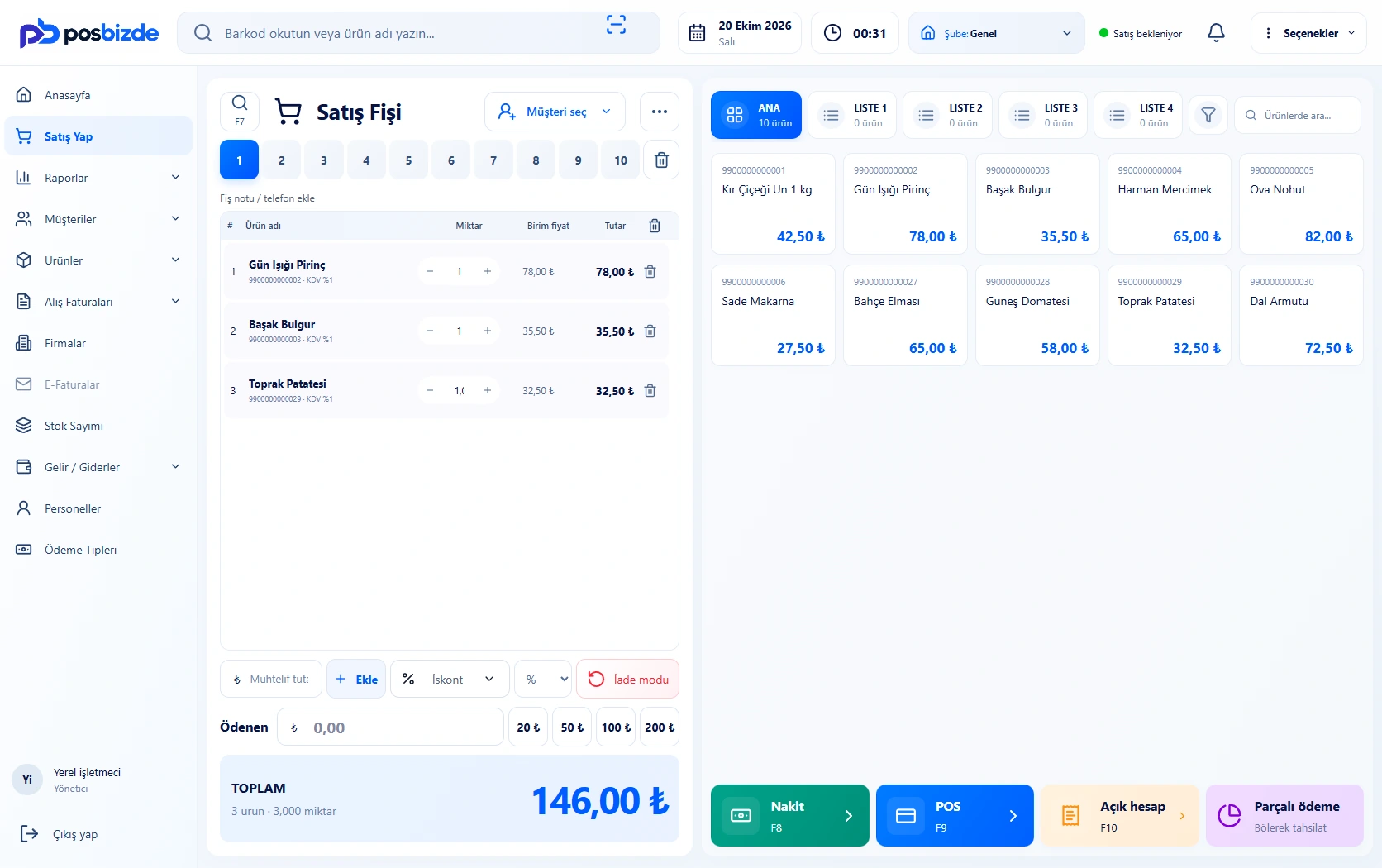This screenshot has width=1382, height=868.
Task: Click the barcode scan icon in search bar
Action: pos(616,25)
